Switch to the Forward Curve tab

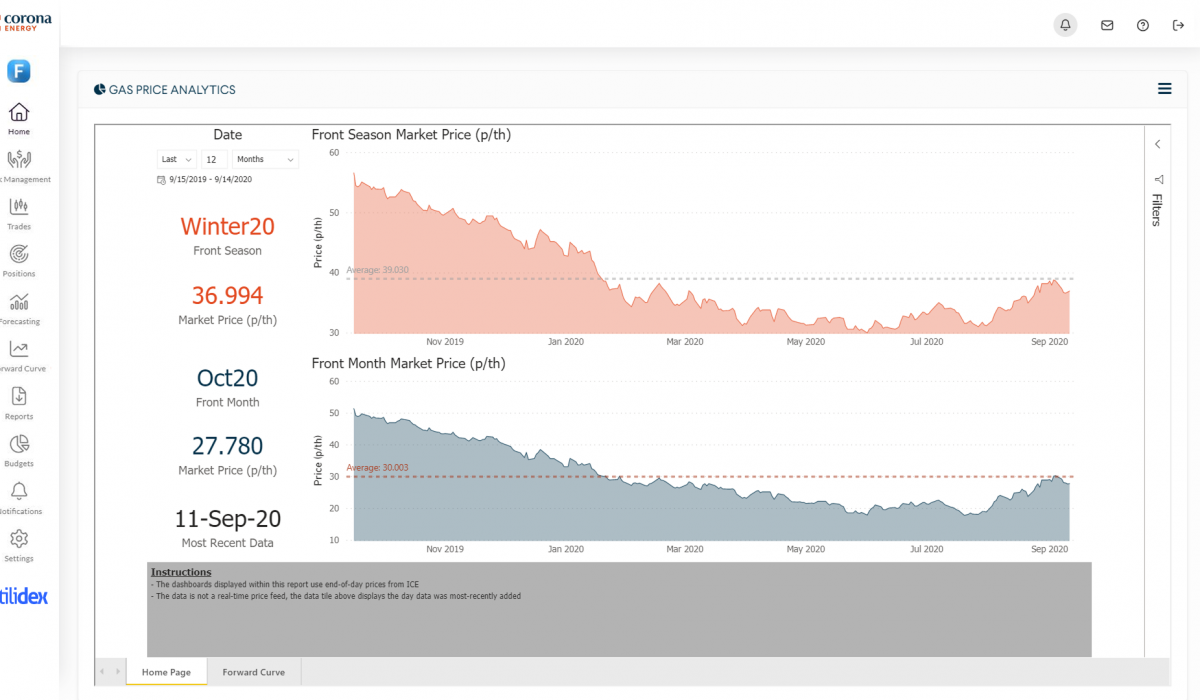(x=253, y=672)
